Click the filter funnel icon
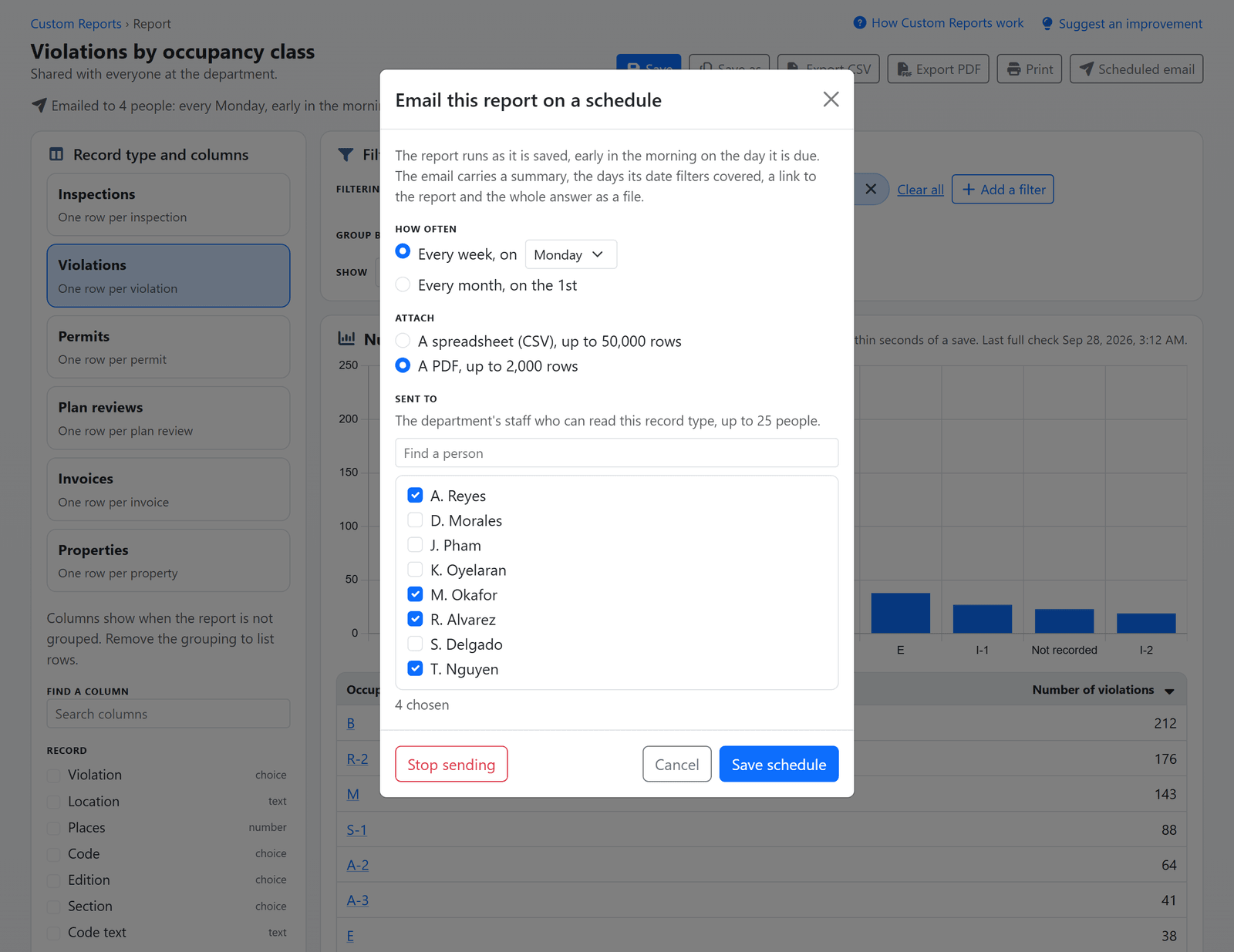1234x952 pixels. 346,155
